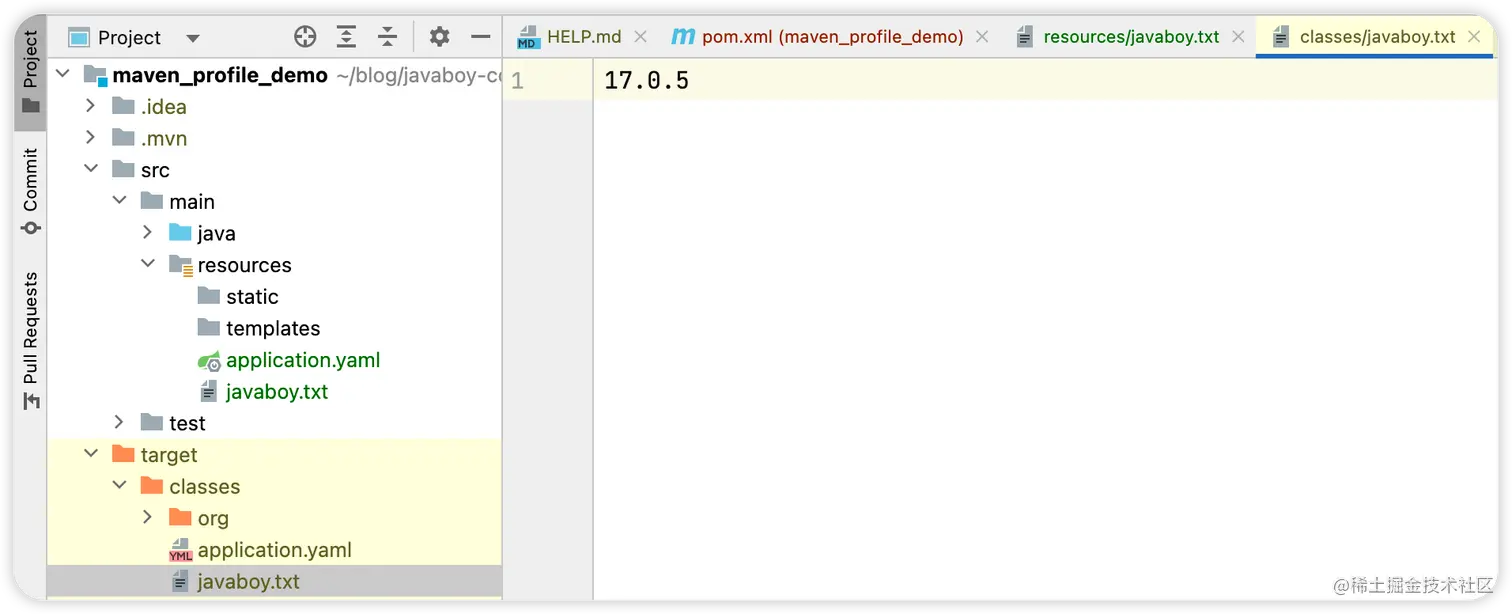
Task: Collapse the src folder
Action: coord(91,169)
